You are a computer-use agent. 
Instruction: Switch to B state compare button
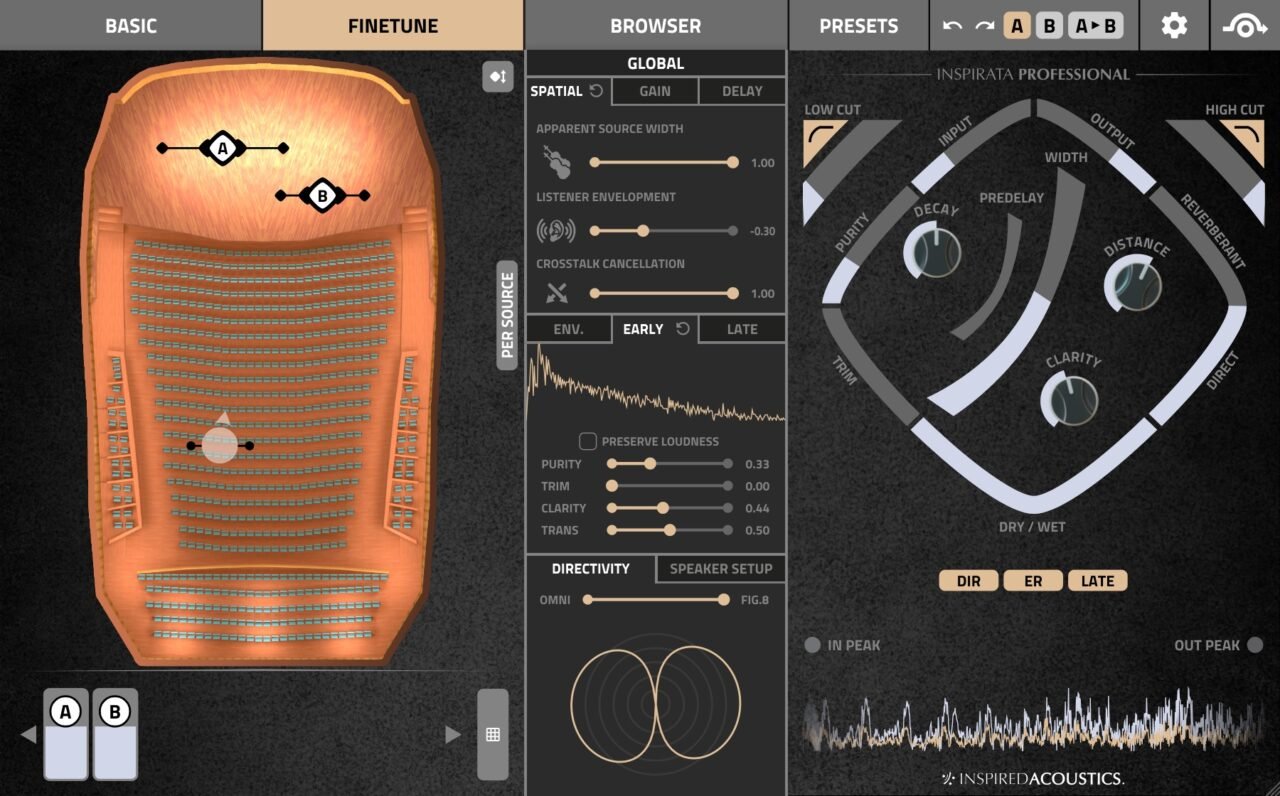(x=1048, y=26)
